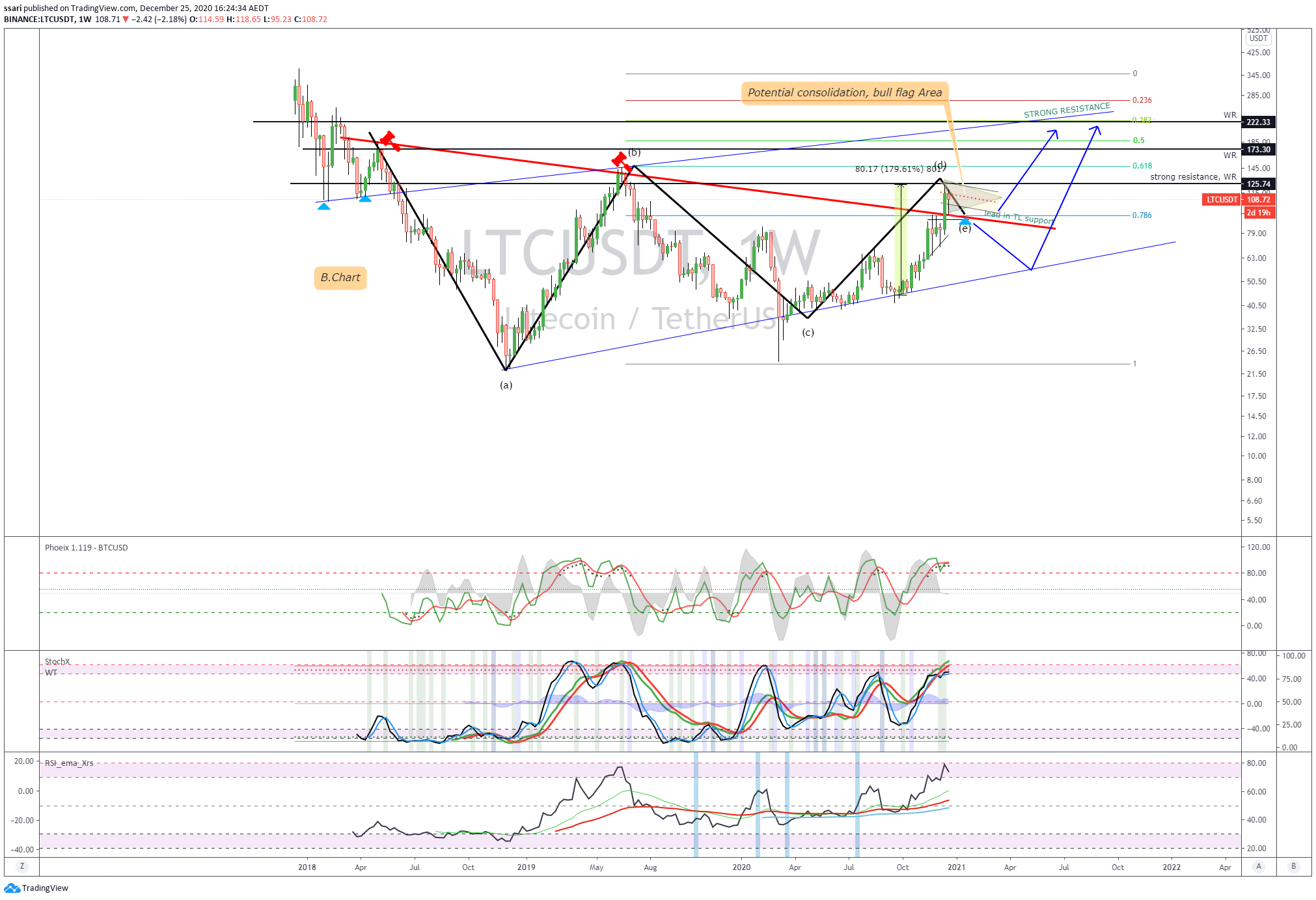The width and height of the screenshot is (1316, 900).
Task: Select the red hammer icon near wave (b)
Action: click(622, 161)
